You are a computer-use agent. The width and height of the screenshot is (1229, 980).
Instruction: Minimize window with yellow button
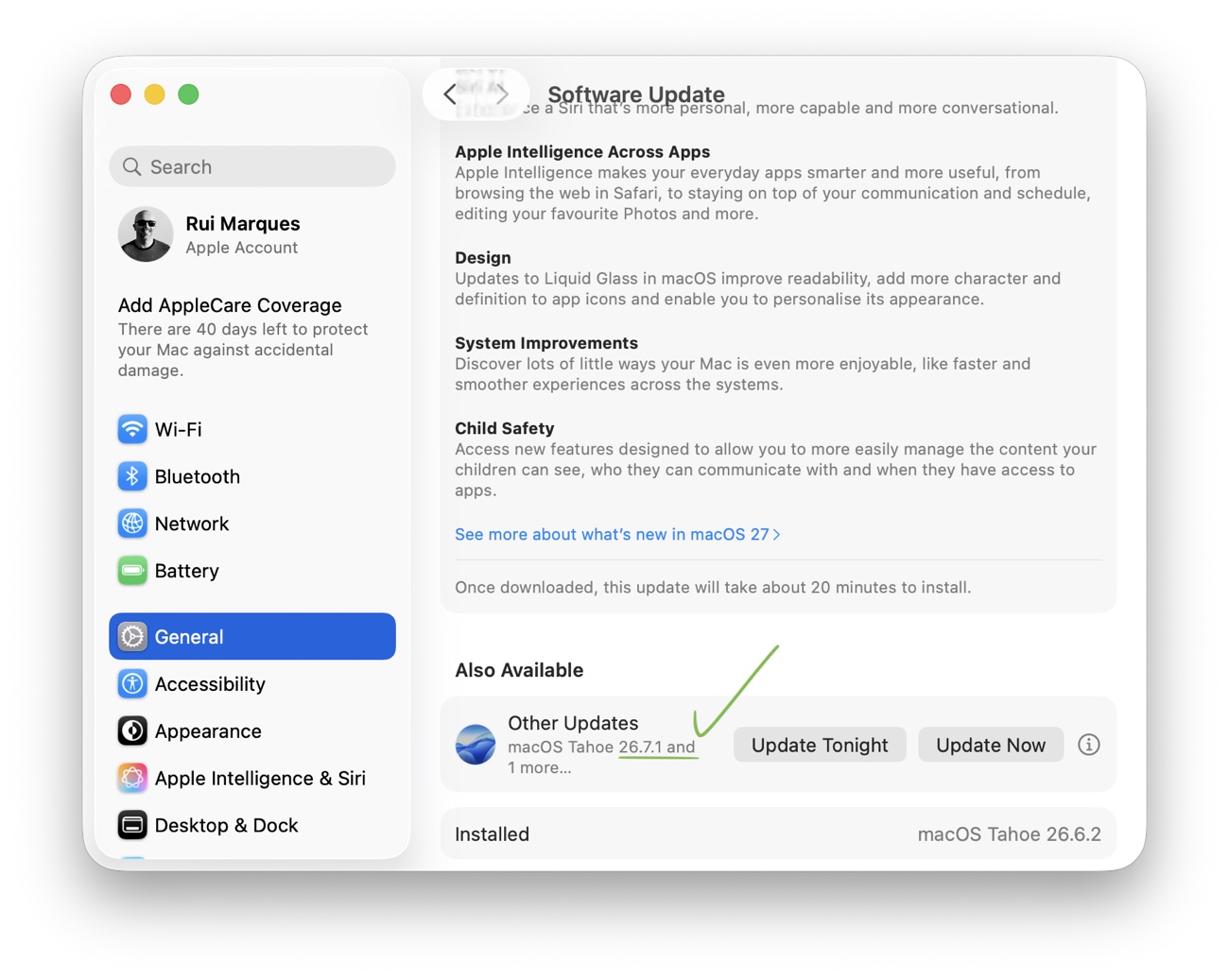coord(155,94)
